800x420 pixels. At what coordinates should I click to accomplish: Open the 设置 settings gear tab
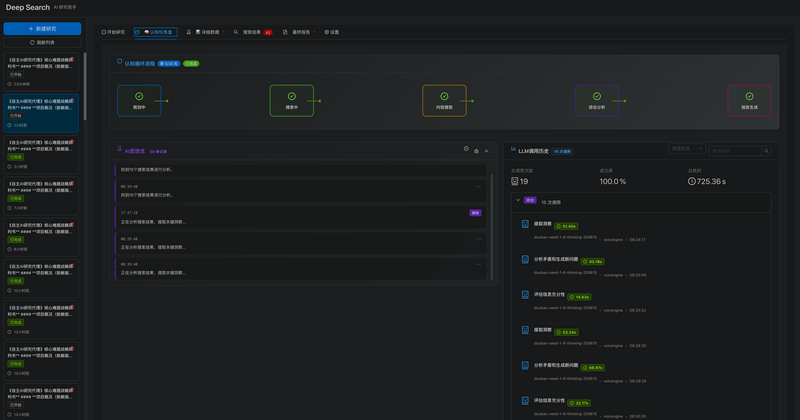coord(331,32)
